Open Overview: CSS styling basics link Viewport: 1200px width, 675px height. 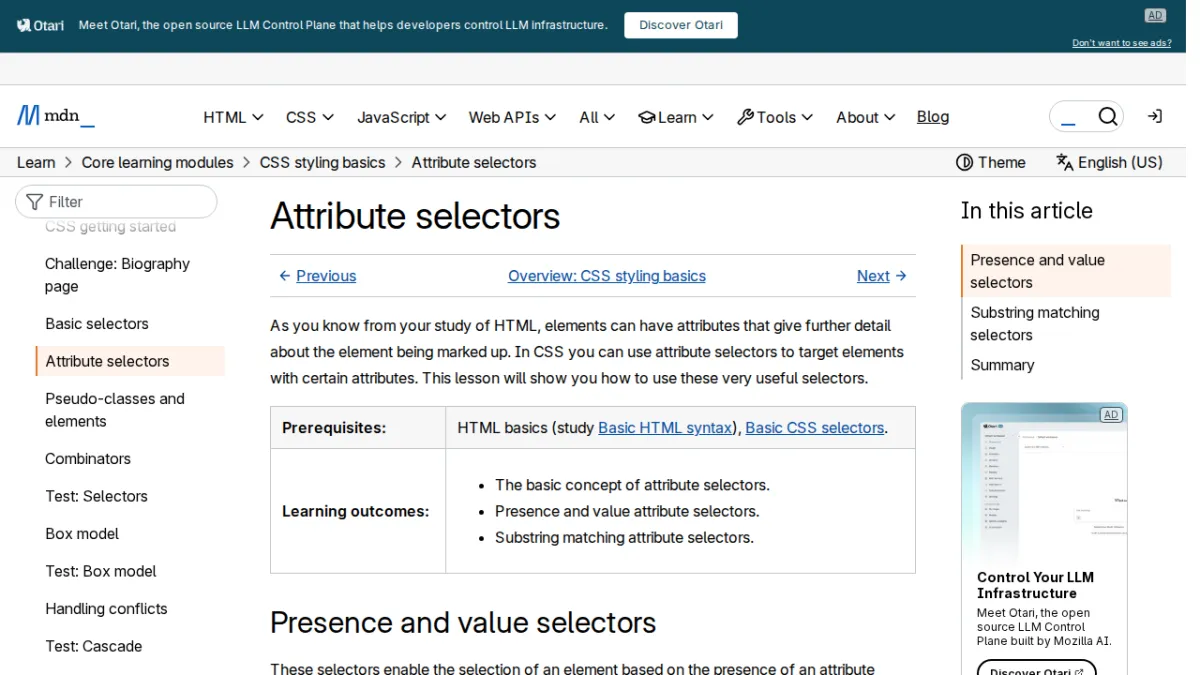[x=607, y=276]
